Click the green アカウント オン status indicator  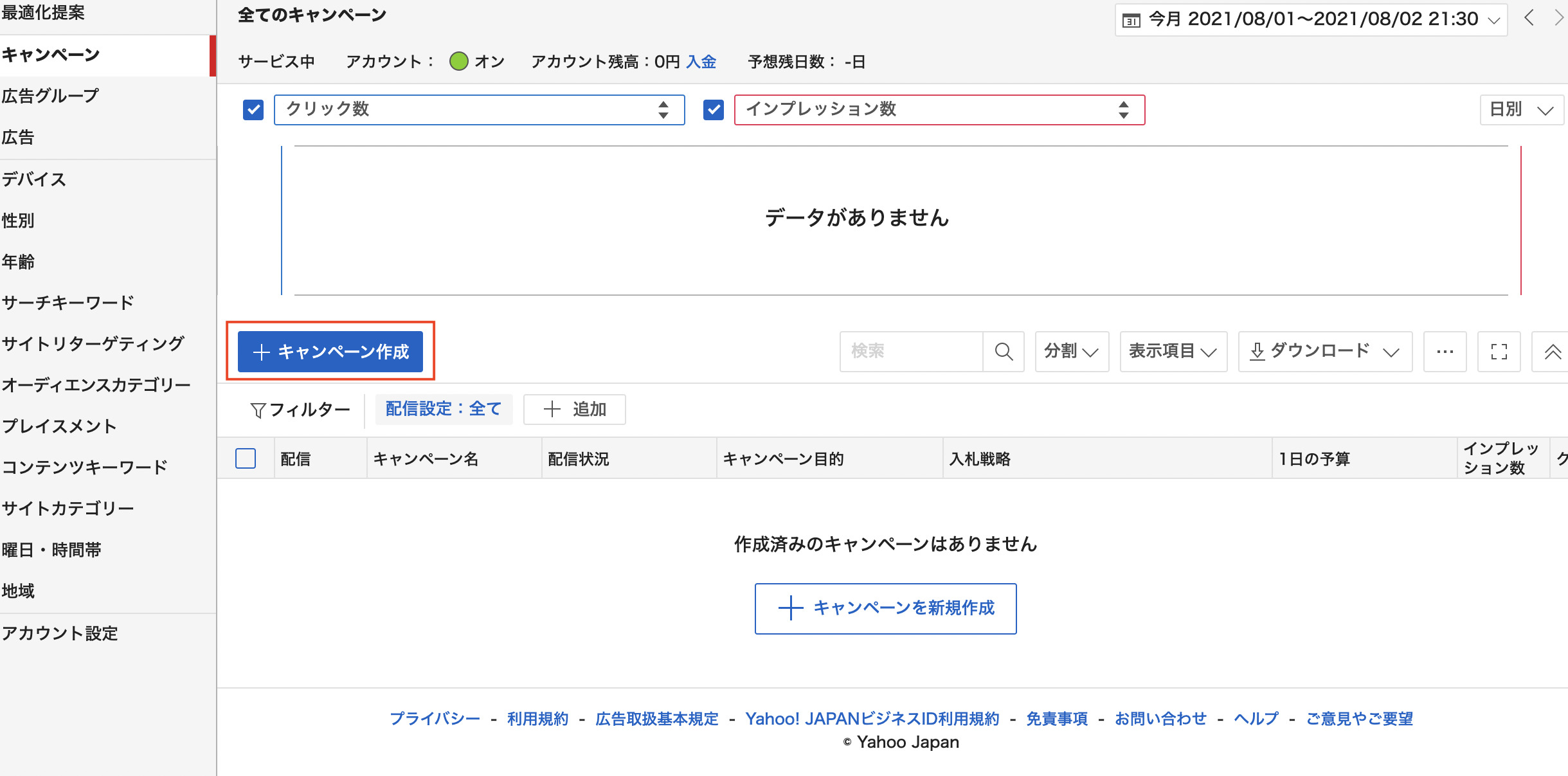pos(458,62)
